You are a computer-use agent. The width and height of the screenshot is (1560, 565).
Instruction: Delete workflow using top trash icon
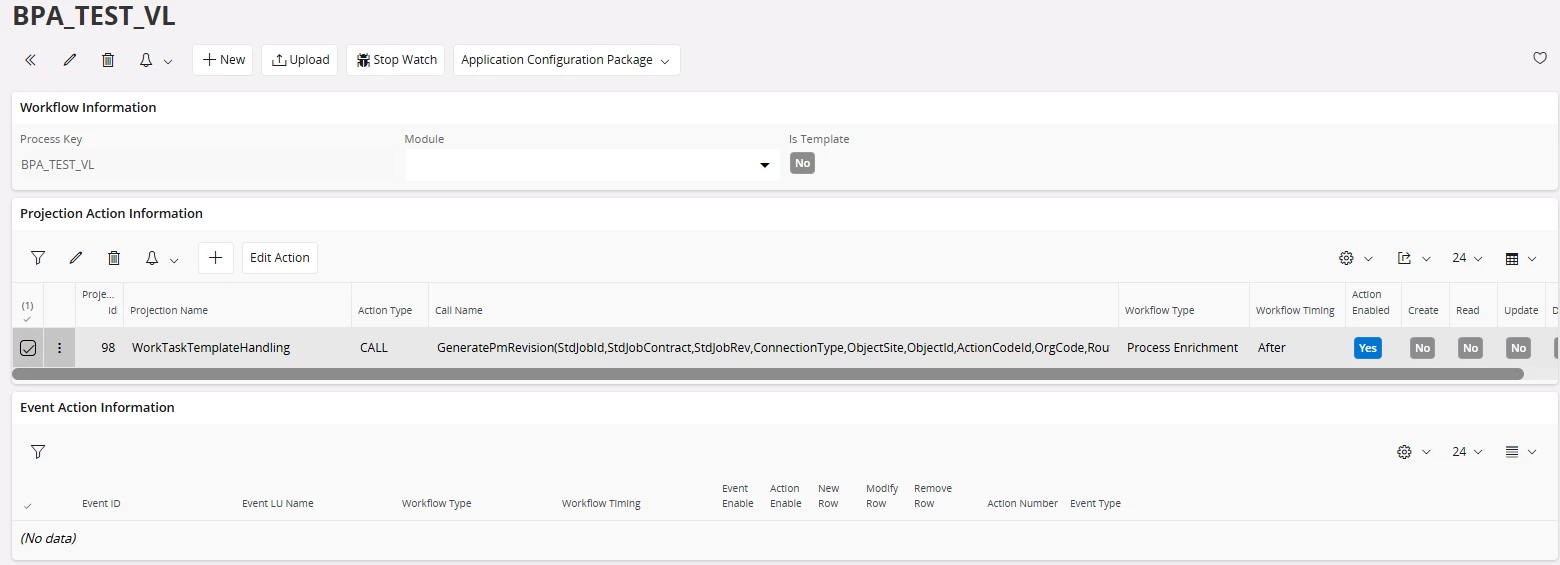click(x=108, y=60)
